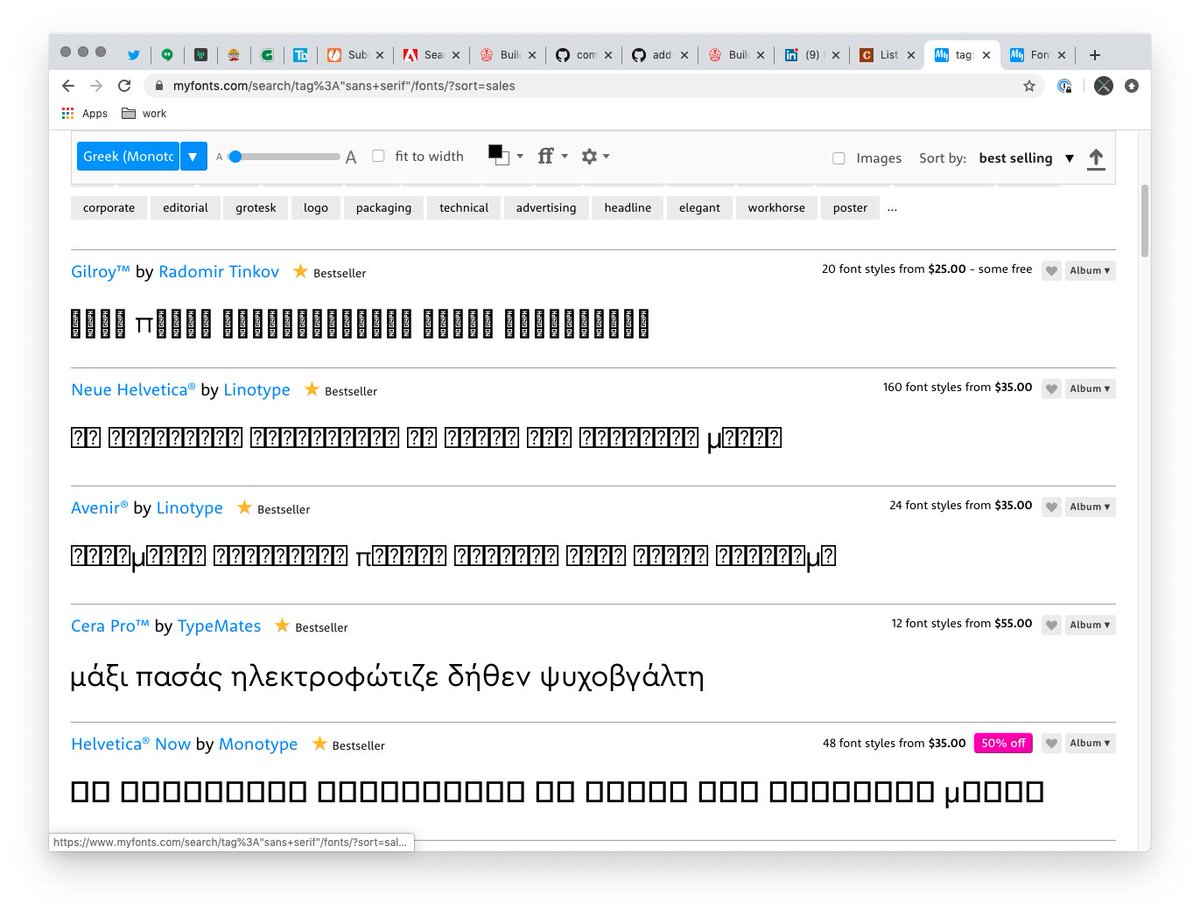Filter by grotesk tag
This screenshot has height=916, width=1200.
tap(256, 208)
